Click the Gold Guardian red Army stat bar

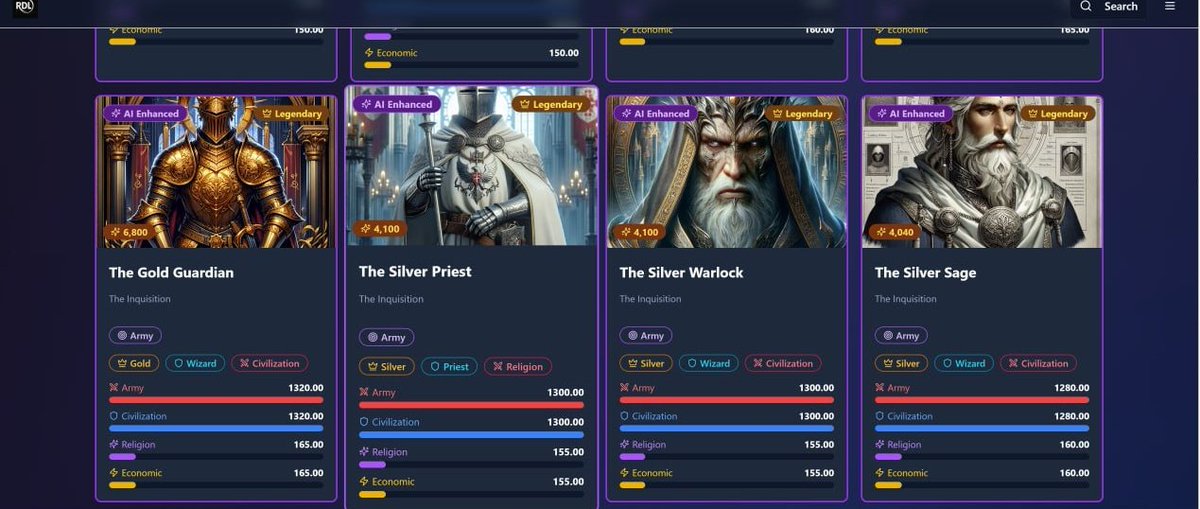point(216,400)
